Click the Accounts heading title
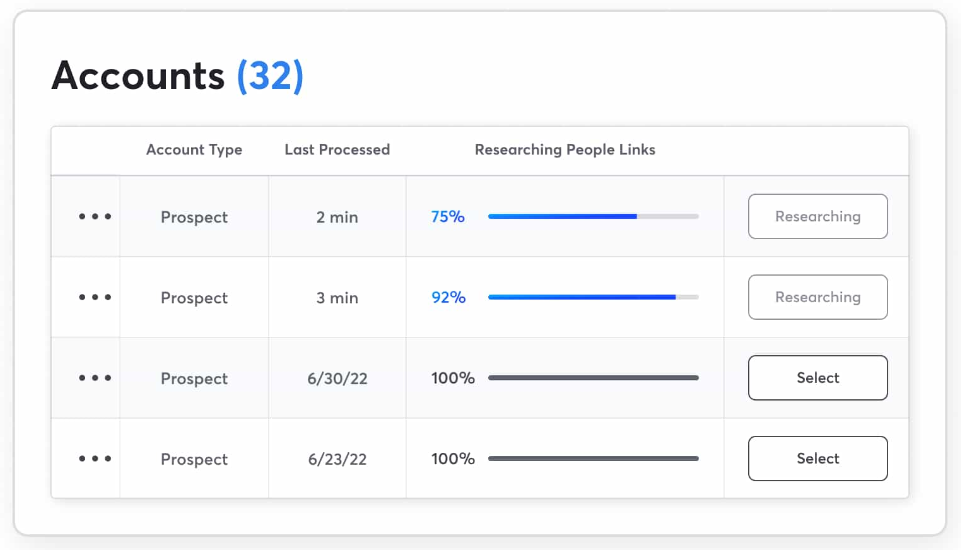Viewport: 961px width, 550px height. [138, 76]
